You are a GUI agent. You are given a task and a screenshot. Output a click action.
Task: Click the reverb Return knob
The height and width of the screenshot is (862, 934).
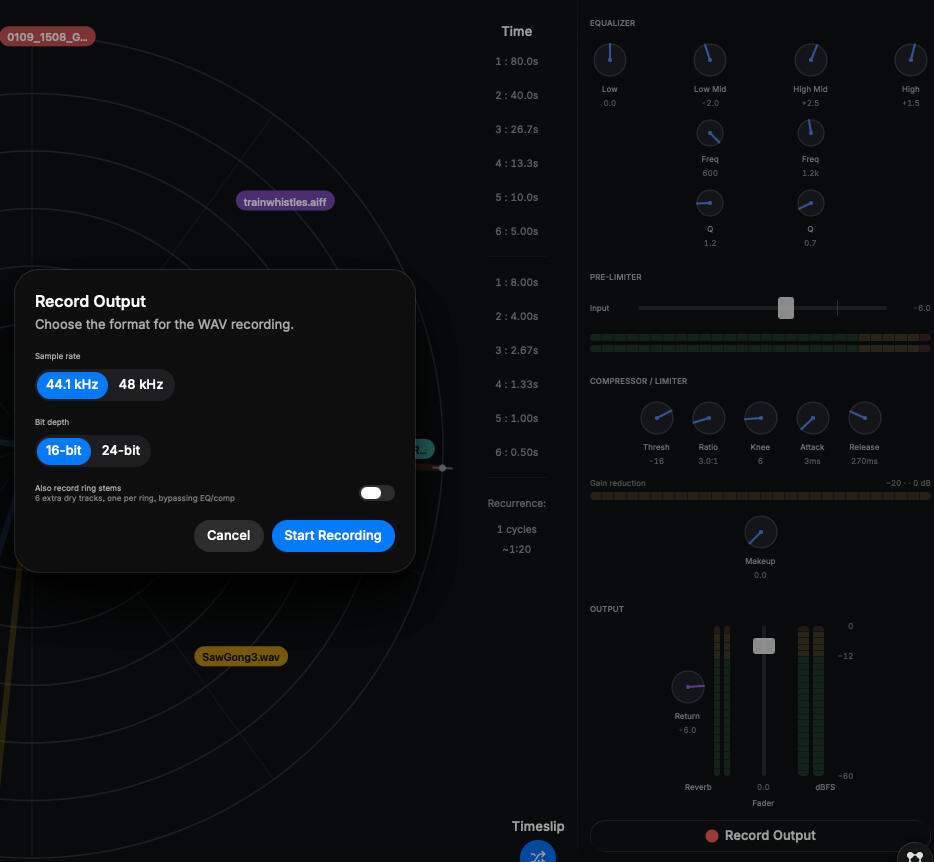point(687,687)
